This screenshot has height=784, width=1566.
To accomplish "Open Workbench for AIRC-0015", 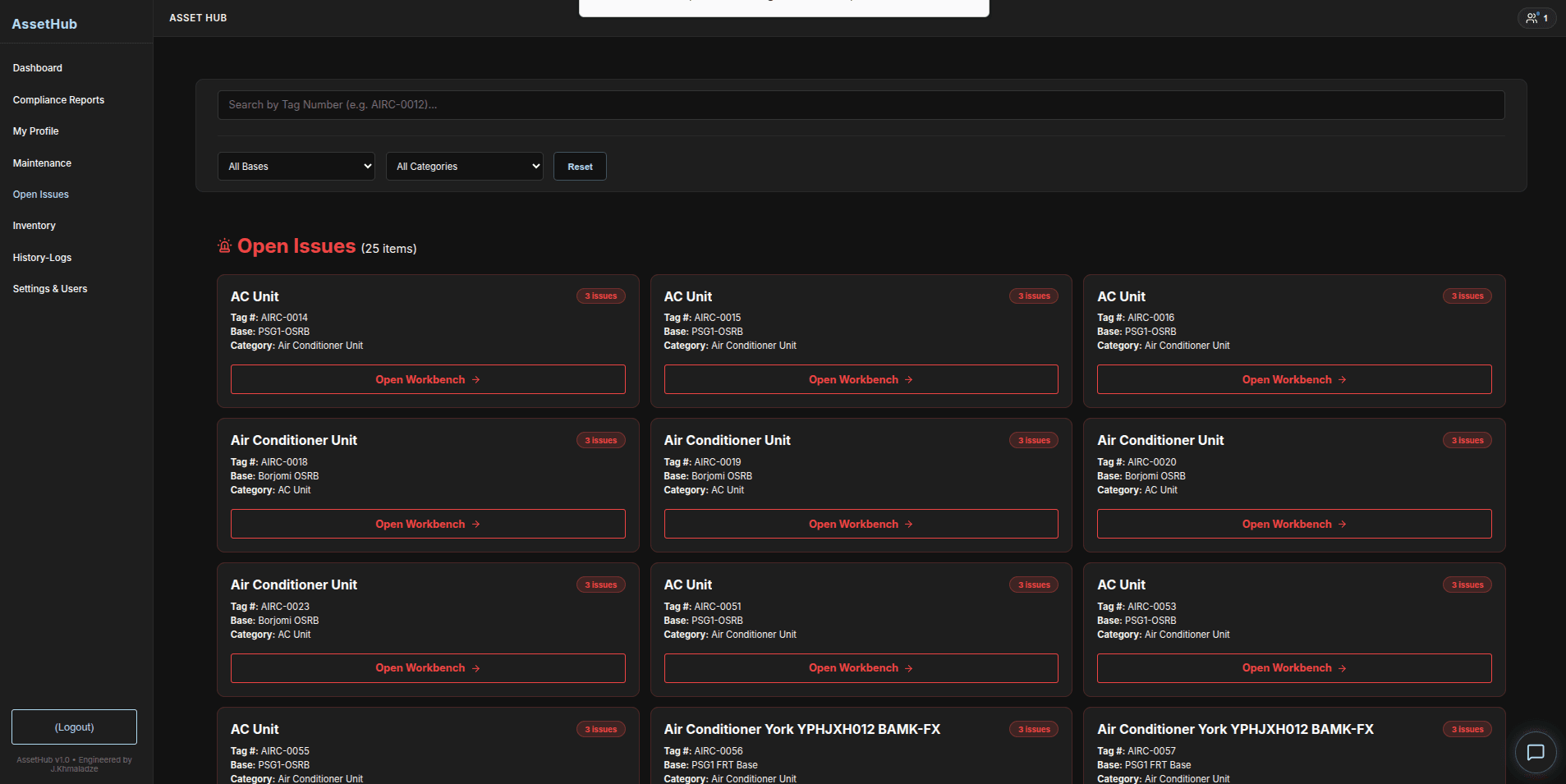I will pyautogui.click(x=861, y=379).
